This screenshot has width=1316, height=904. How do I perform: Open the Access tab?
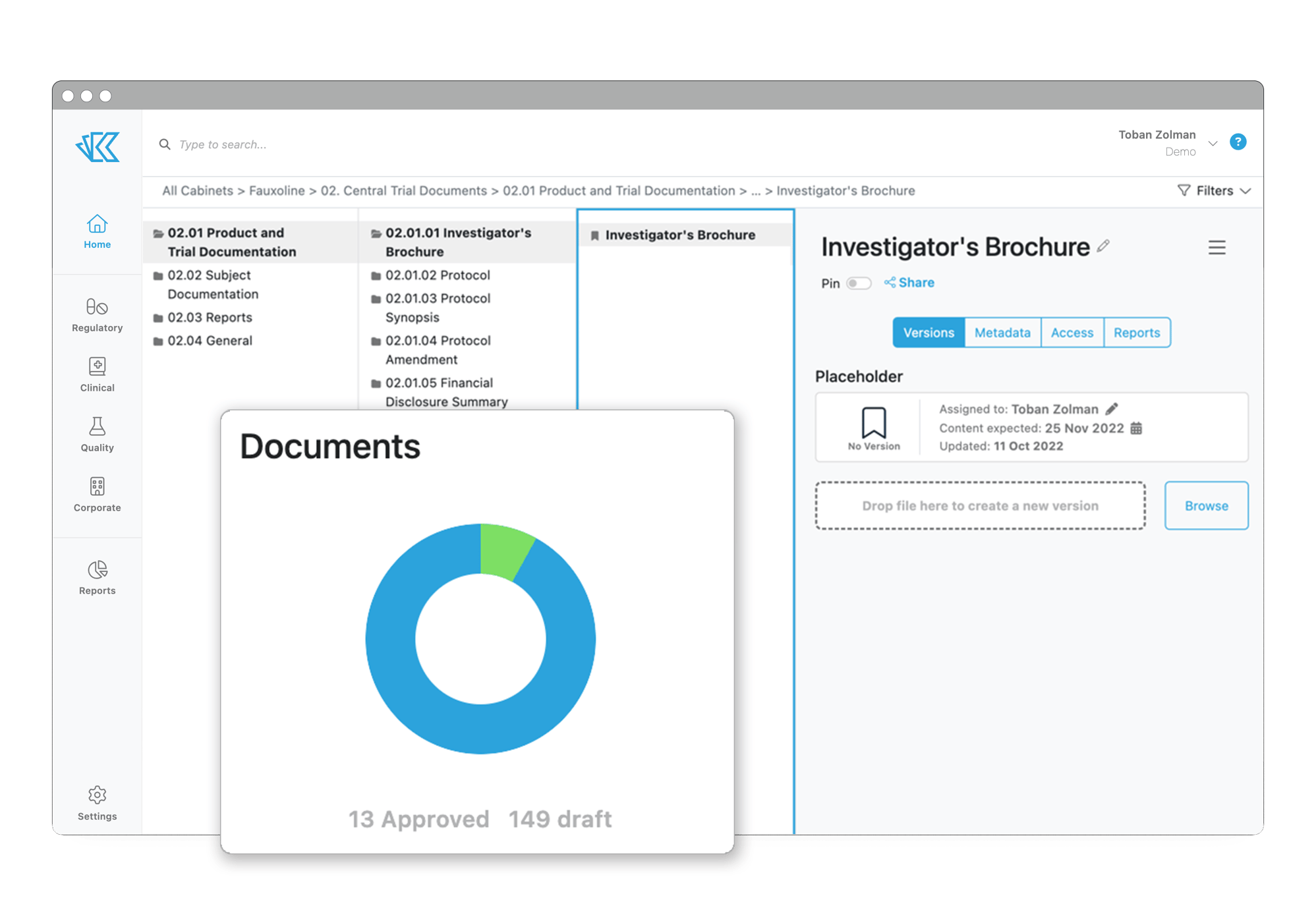[1072, 333]
